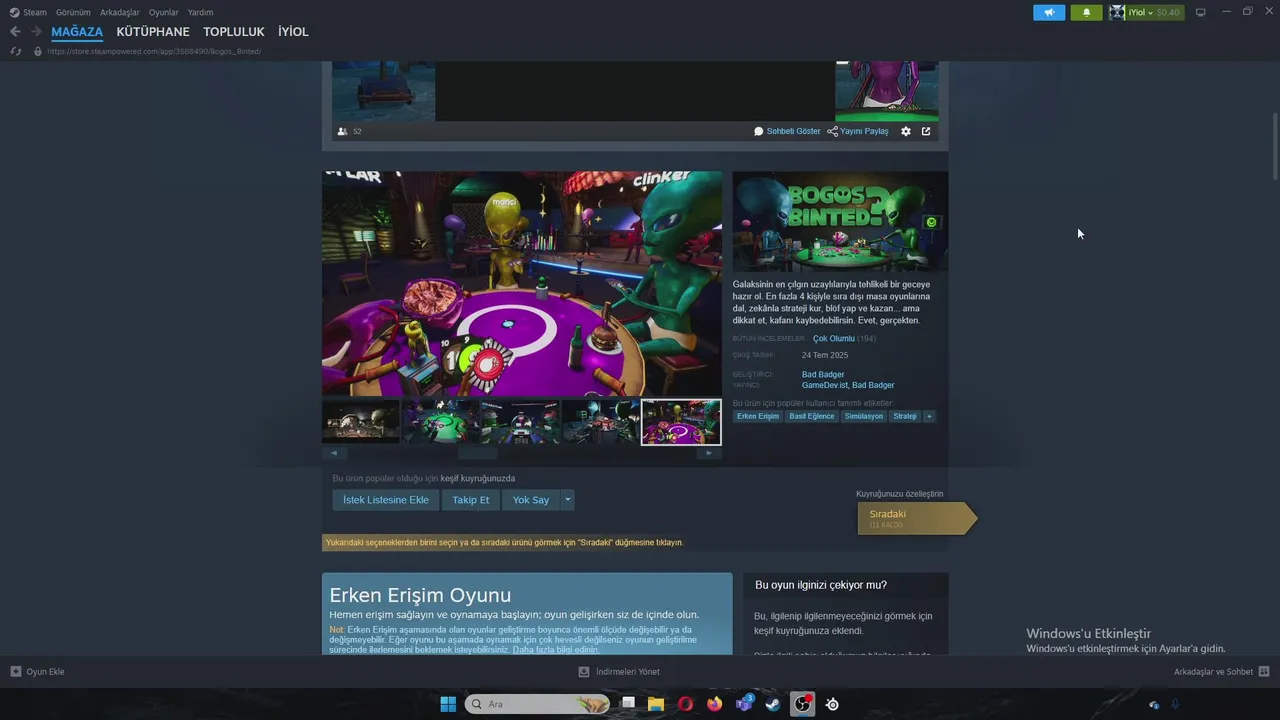Click Daha fazla bilgi edinin link

coord(556,650)
